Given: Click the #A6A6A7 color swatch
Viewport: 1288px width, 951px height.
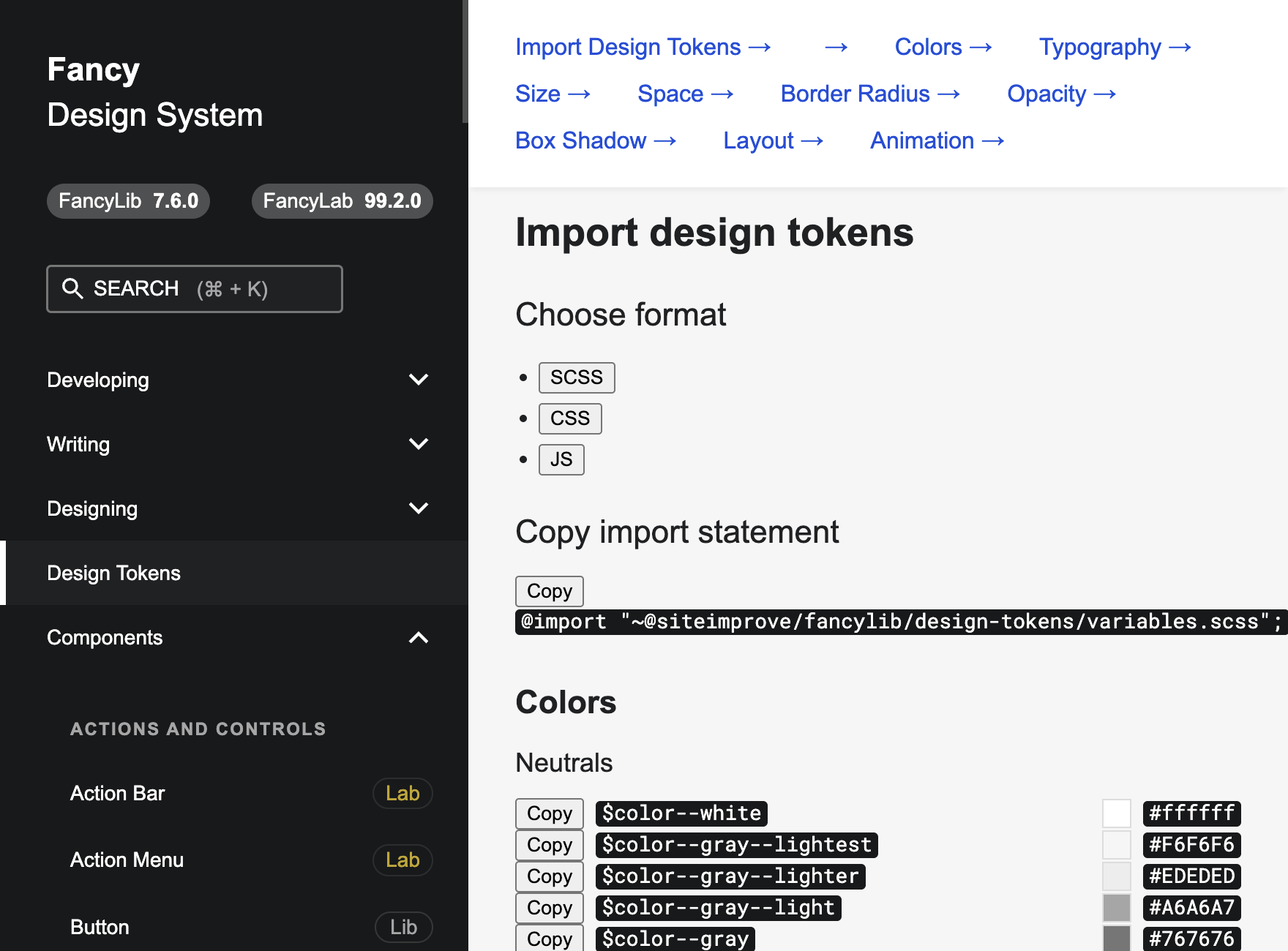Looking at the screenshot, I should tap(1117, 908).
